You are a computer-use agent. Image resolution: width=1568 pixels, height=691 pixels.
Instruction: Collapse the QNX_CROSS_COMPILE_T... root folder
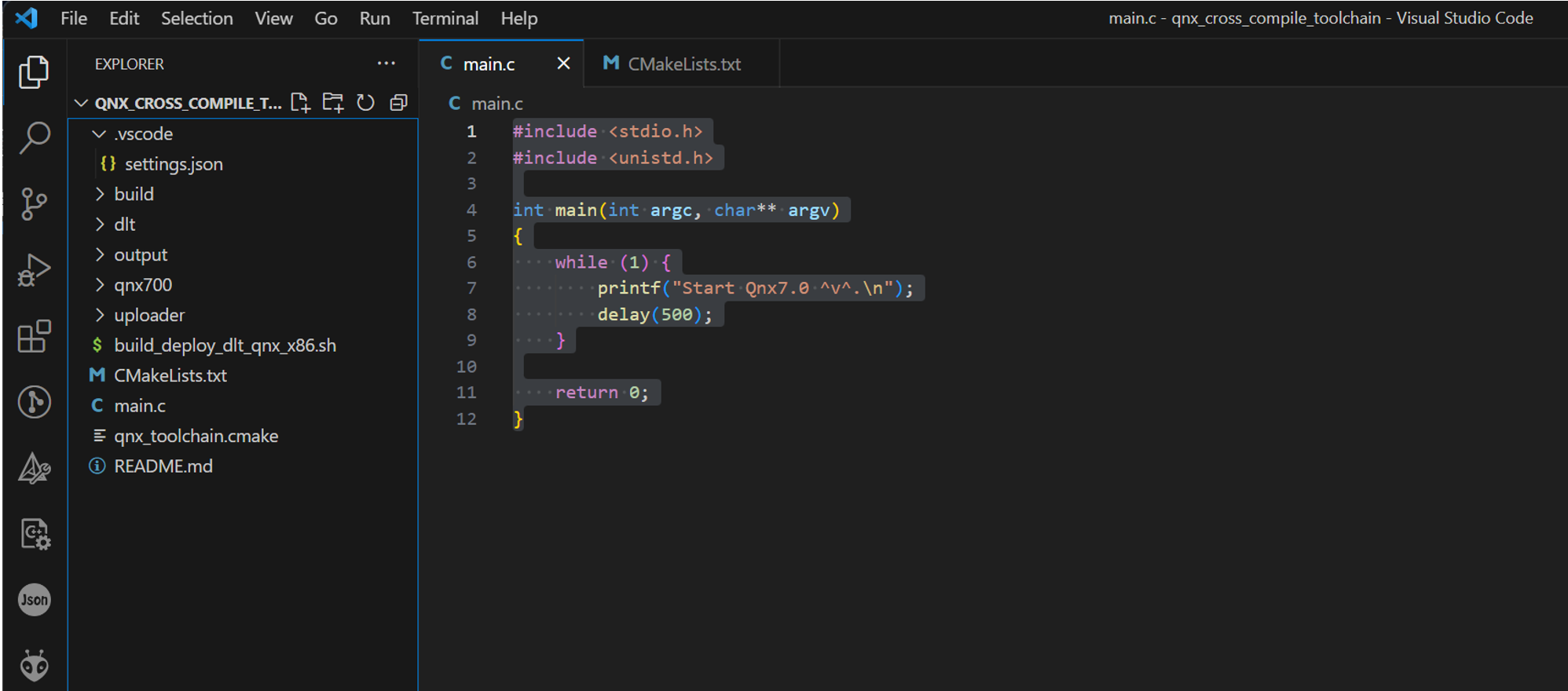tap(81, 103)
